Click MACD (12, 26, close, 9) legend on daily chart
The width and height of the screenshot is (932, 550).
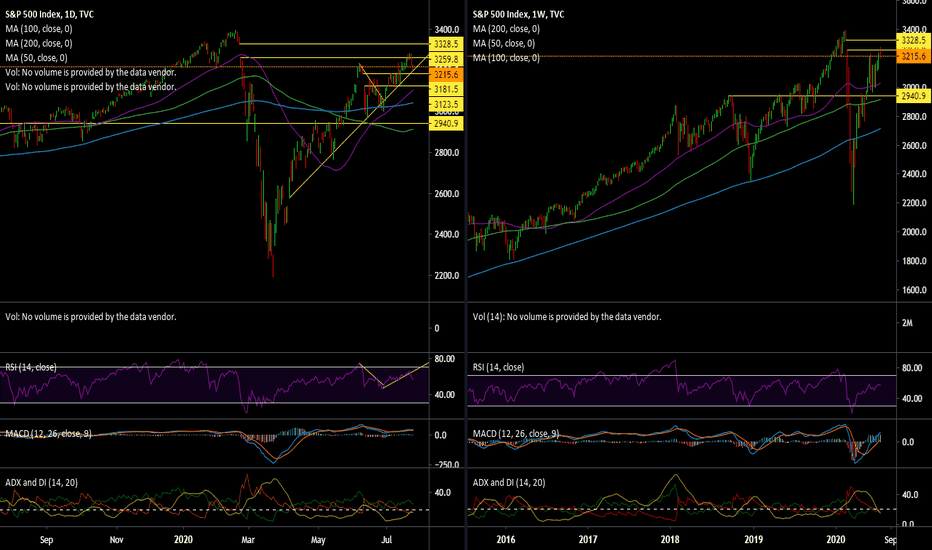(x=48, y=434)
